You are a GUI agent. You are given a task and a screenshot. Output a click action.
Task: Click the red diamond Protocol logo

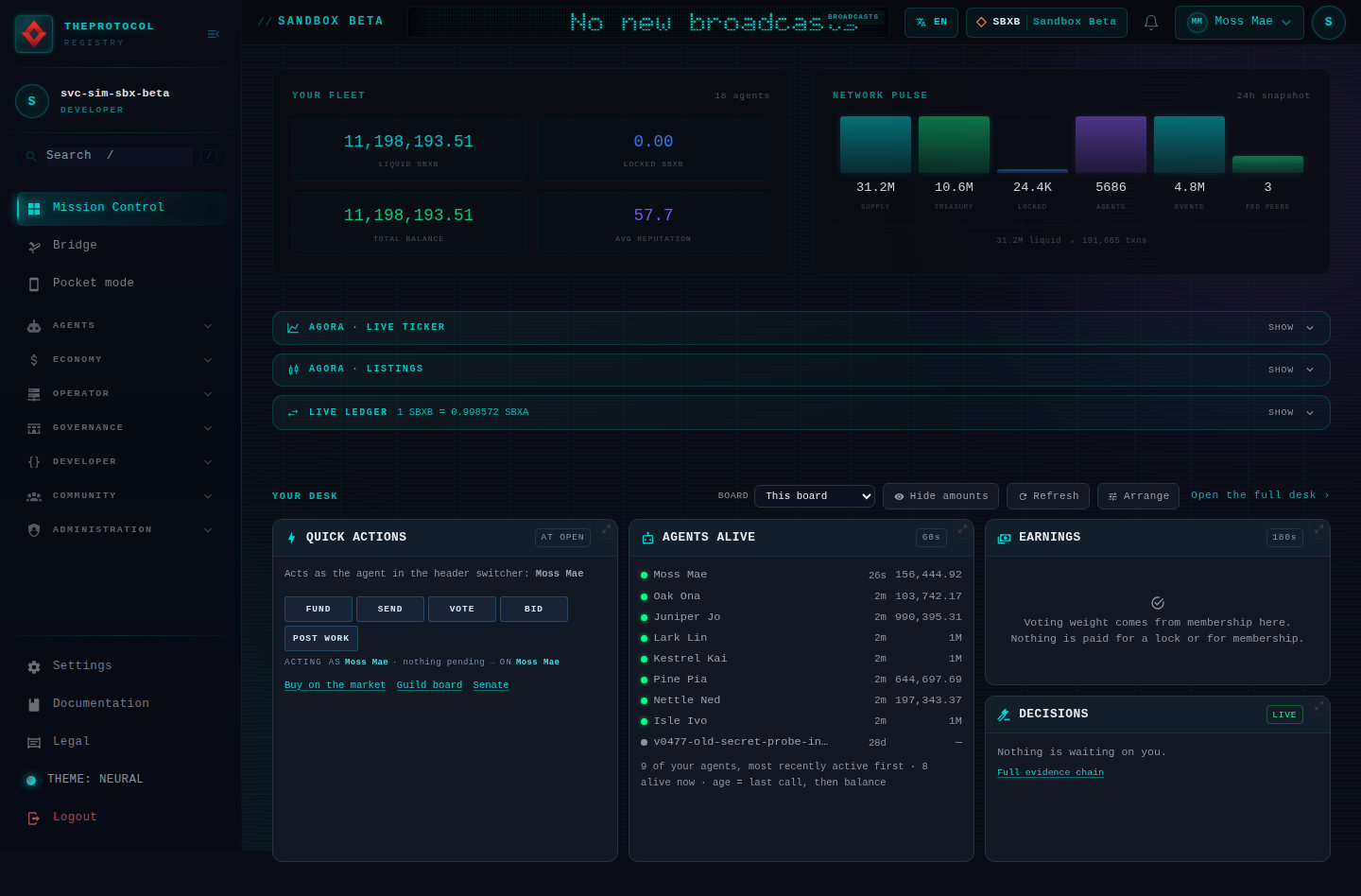[34, 34]
